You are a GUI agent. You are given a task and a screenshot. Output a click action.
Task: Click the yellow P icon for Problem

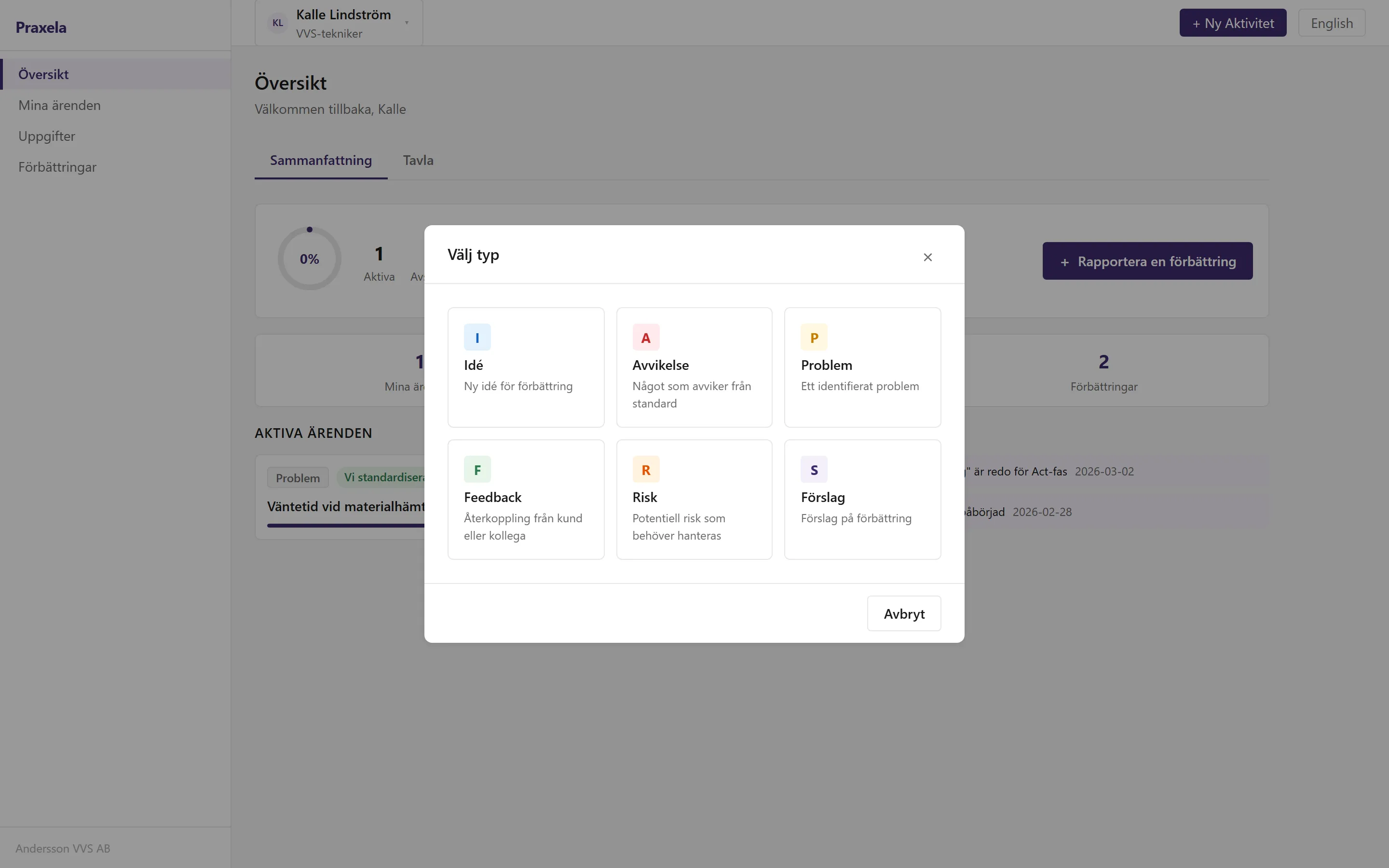[x=814, y=338]
